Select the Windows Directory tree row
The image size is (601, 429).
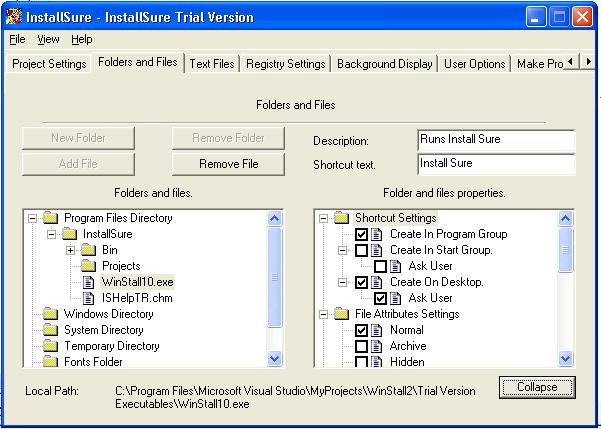[x=108, y=314]
